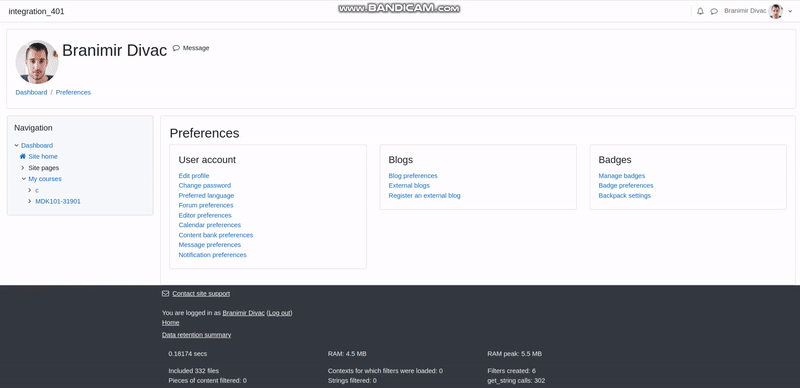Click 'RAM peak: 5.5 MB' text
This screenshot has width=800, height=388.
pyautogui.click(x=514, y=354)
